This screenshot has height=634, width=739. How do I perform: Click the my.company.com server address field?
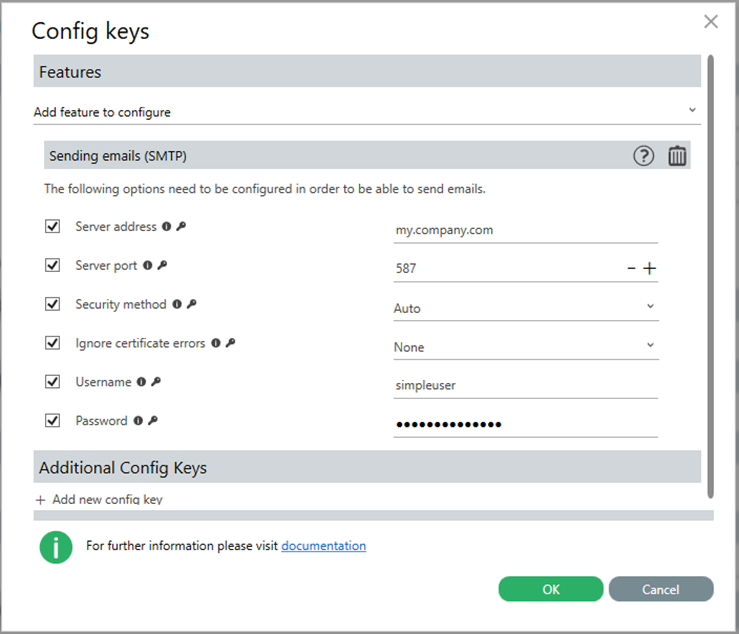(526, 230)
